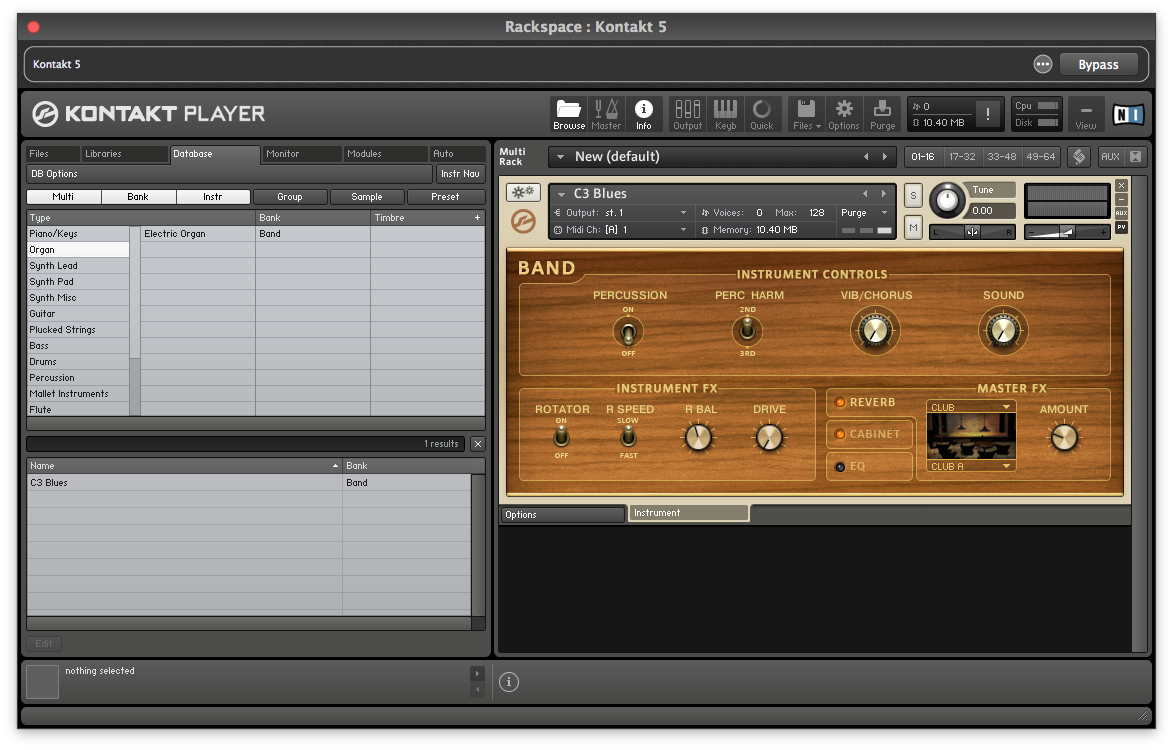Click the results search field
Image resolution: width=1173 pixels, height=750 pixels.
[246, 444]
